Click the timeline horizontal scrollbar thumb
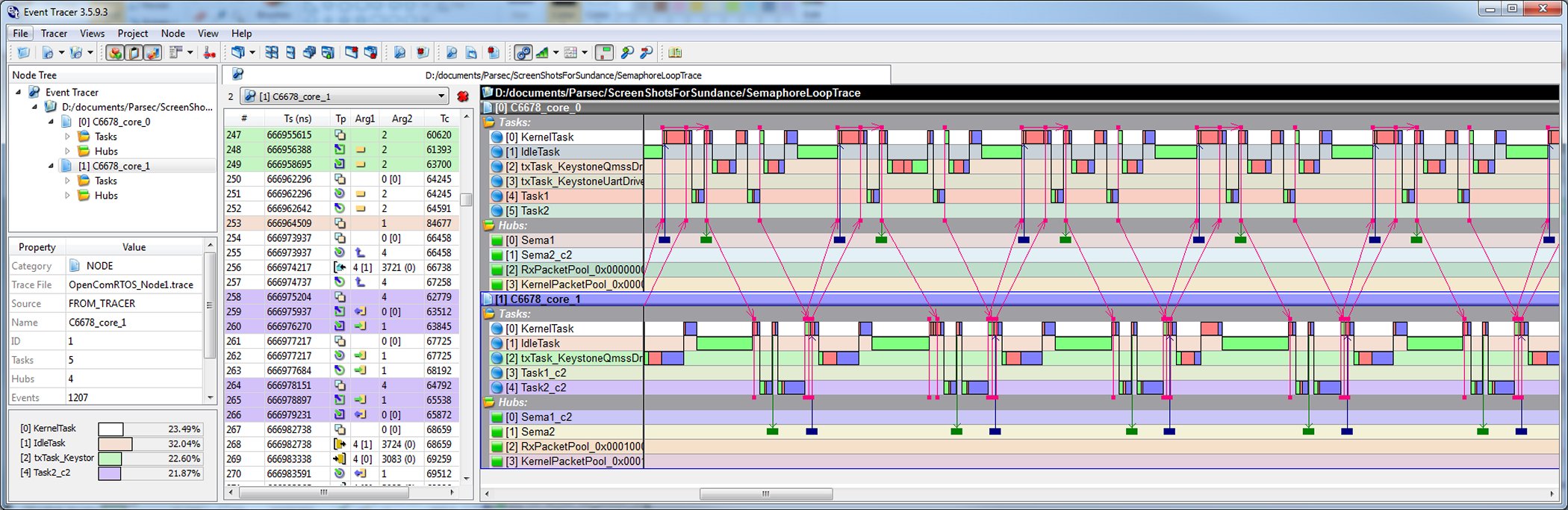Viewport: 1568px width, 510px height. pyautogui.click(x=765, y=494)
